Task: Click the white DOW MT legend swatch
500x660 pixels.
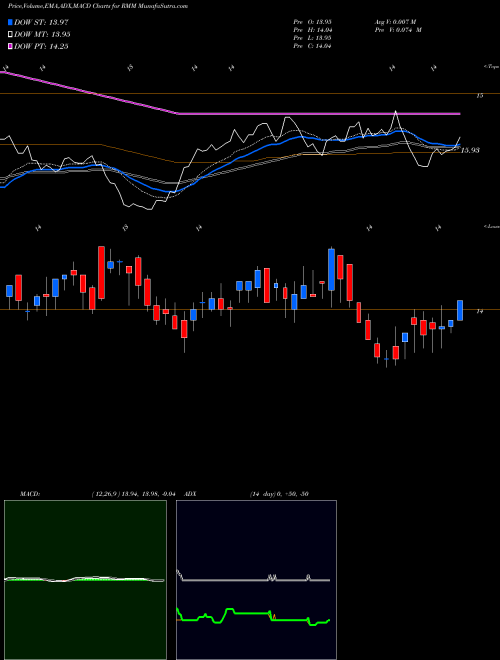Action: tap(11, 35)
